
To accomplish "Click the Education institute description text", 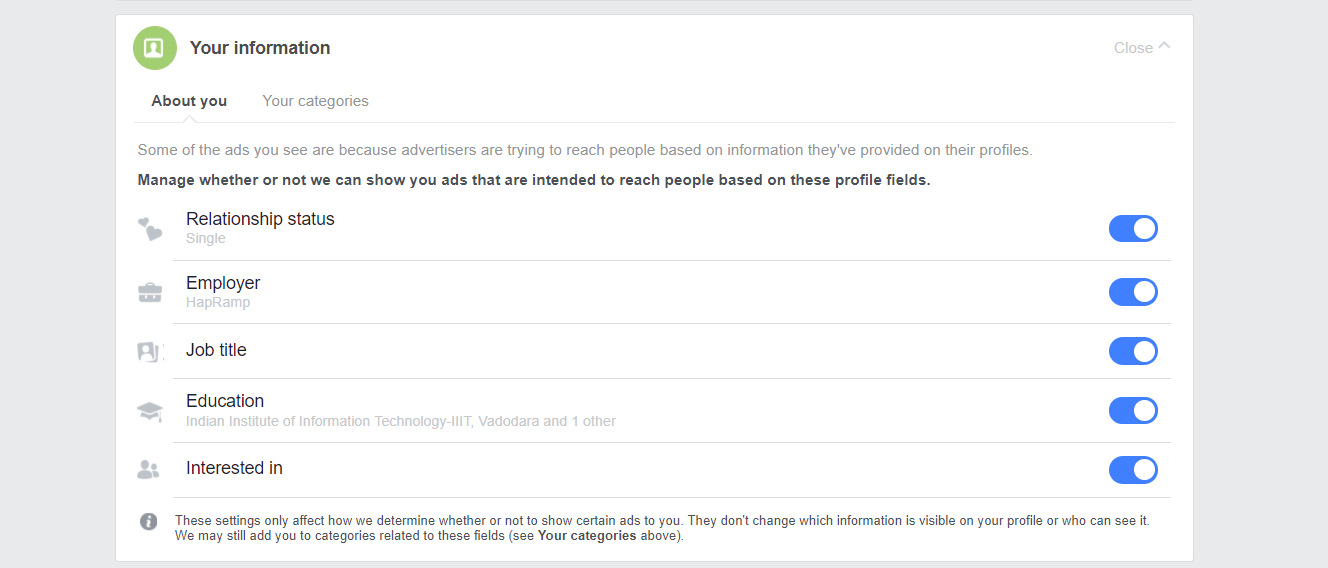I will [401, 421].
